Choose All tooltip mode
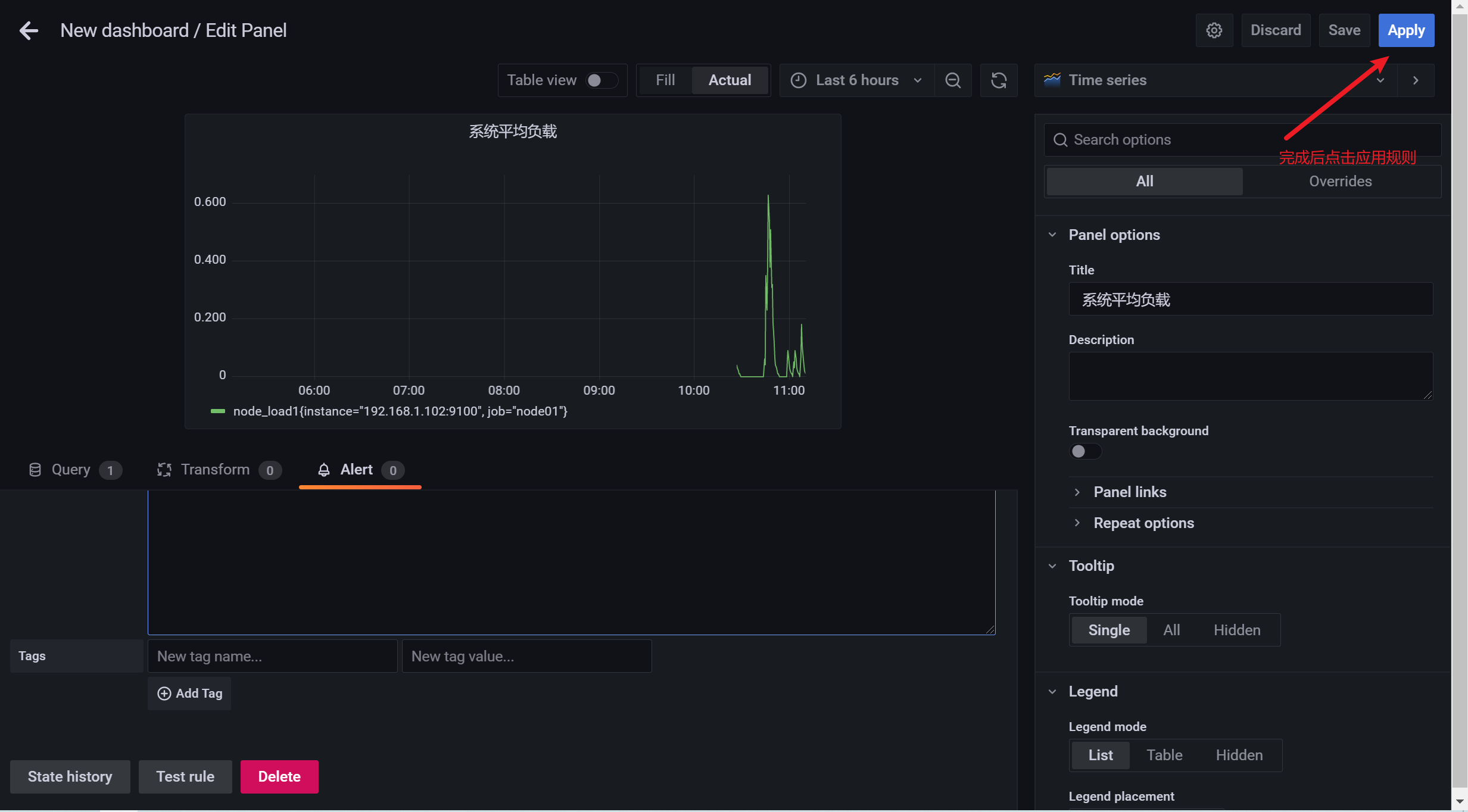Viewport: 1468px width, 812px height. pos(1171,630)
